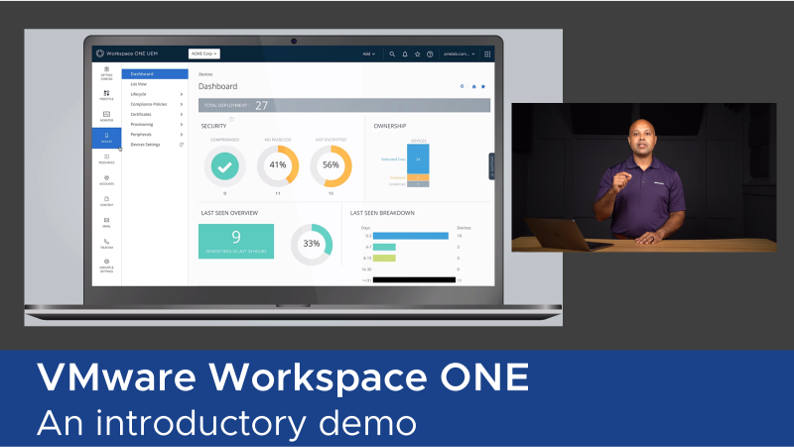
Task: Click the LAST SEEN BREAKDOWN heading
Action: tap(382, 213)
